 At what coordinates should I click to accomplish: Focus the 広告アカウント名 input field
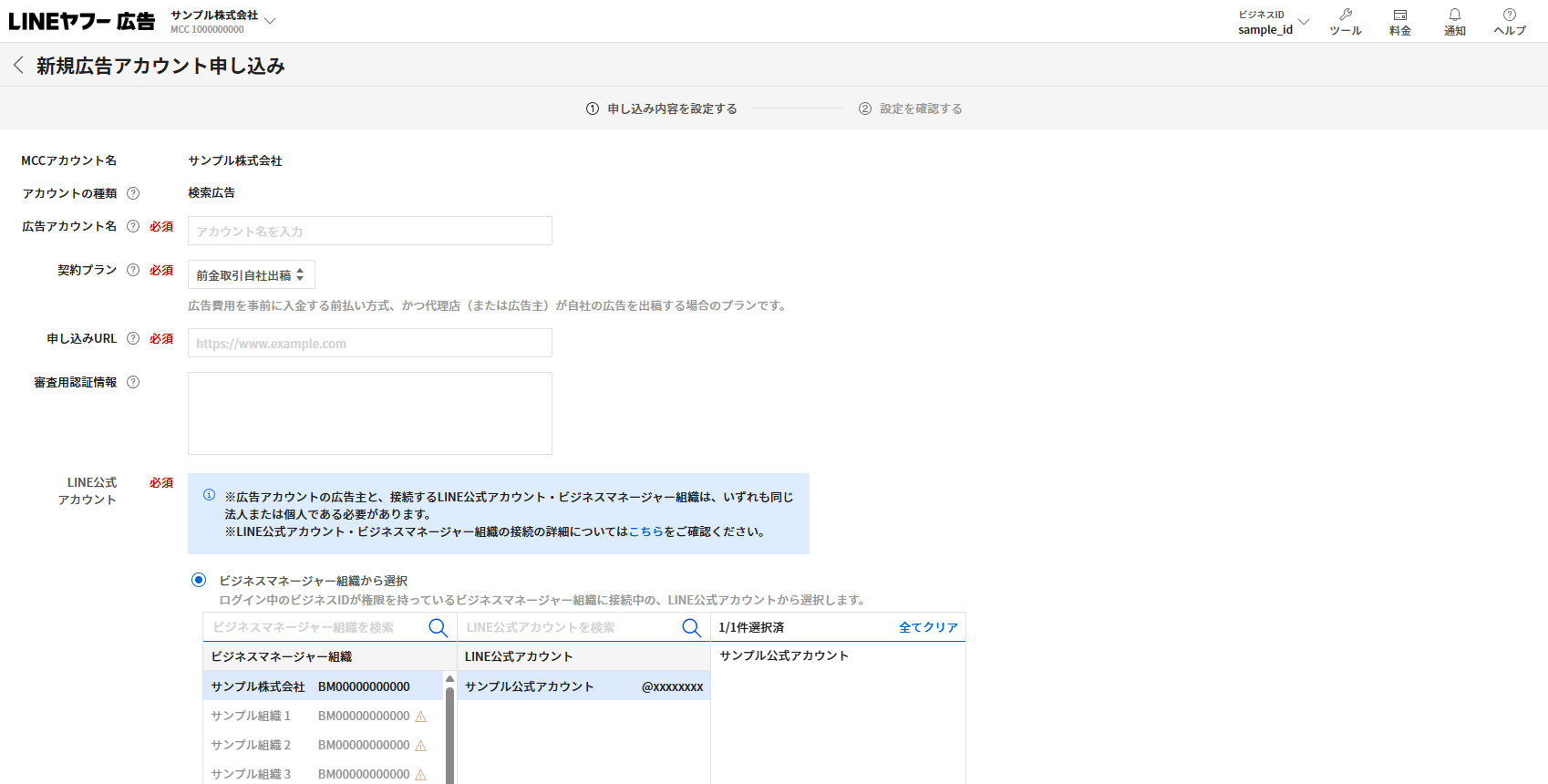[370, 231]
